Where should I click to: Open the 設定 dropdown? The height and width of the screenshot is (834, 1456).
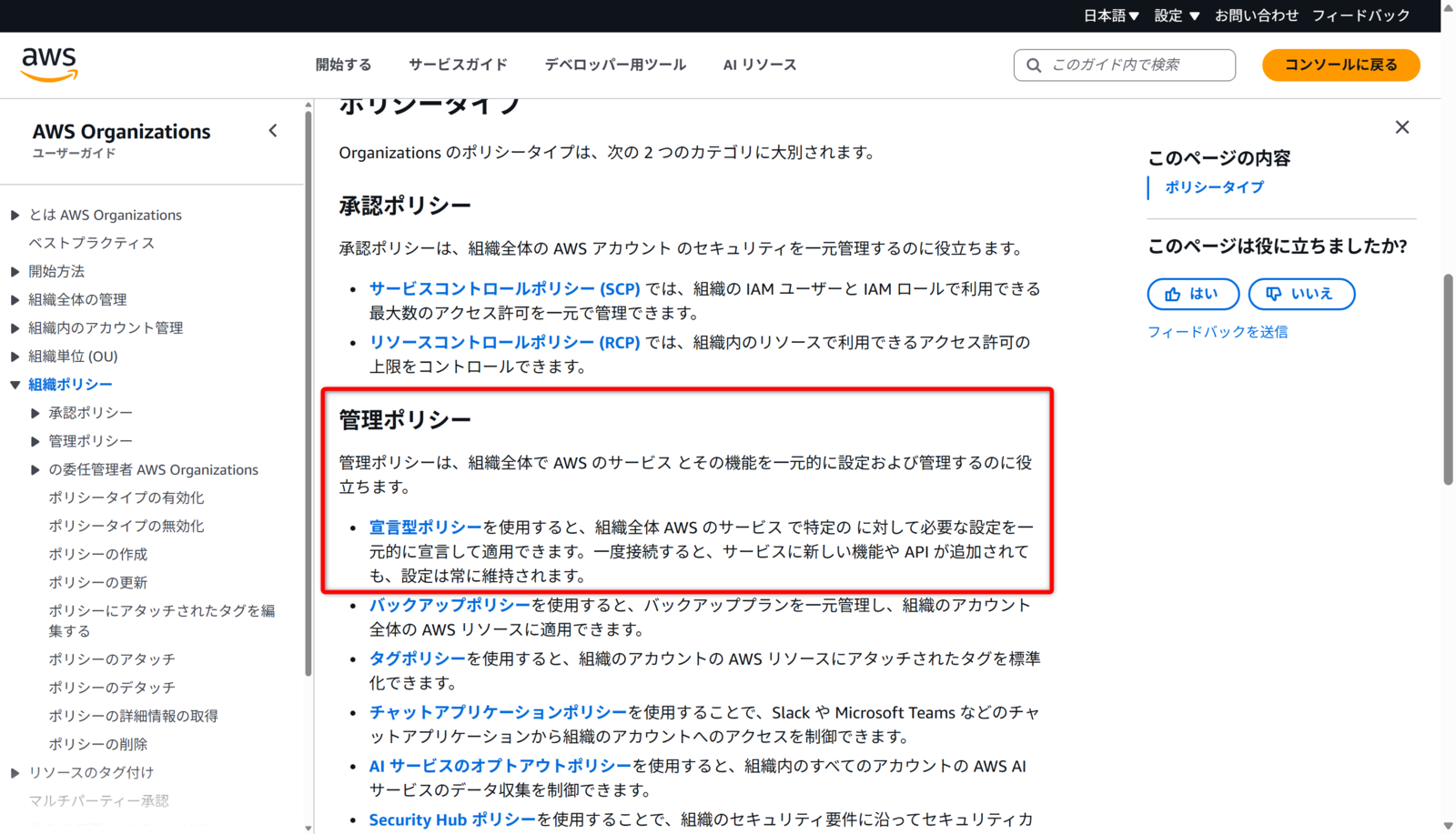(x=1177, y=15)
